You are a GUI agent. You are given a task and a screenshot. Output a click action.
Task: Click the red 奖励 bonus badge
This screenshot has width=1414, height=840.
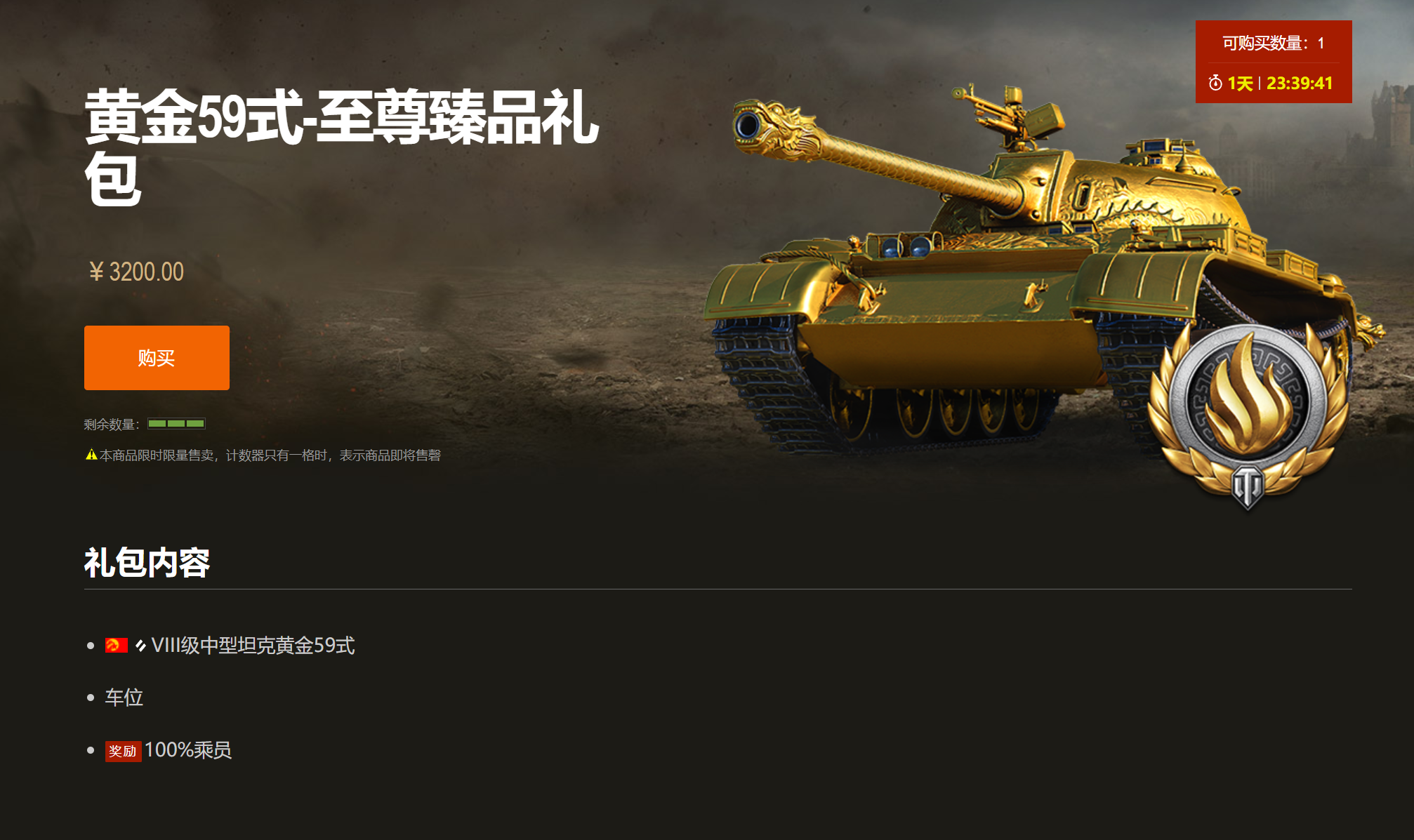click(123, 751)
